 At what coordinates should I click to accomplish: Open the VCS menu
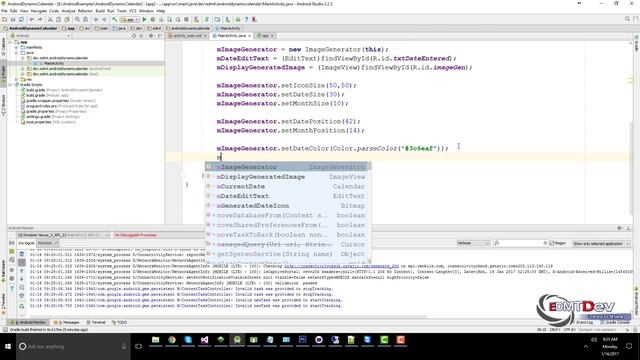click(133, 11)
